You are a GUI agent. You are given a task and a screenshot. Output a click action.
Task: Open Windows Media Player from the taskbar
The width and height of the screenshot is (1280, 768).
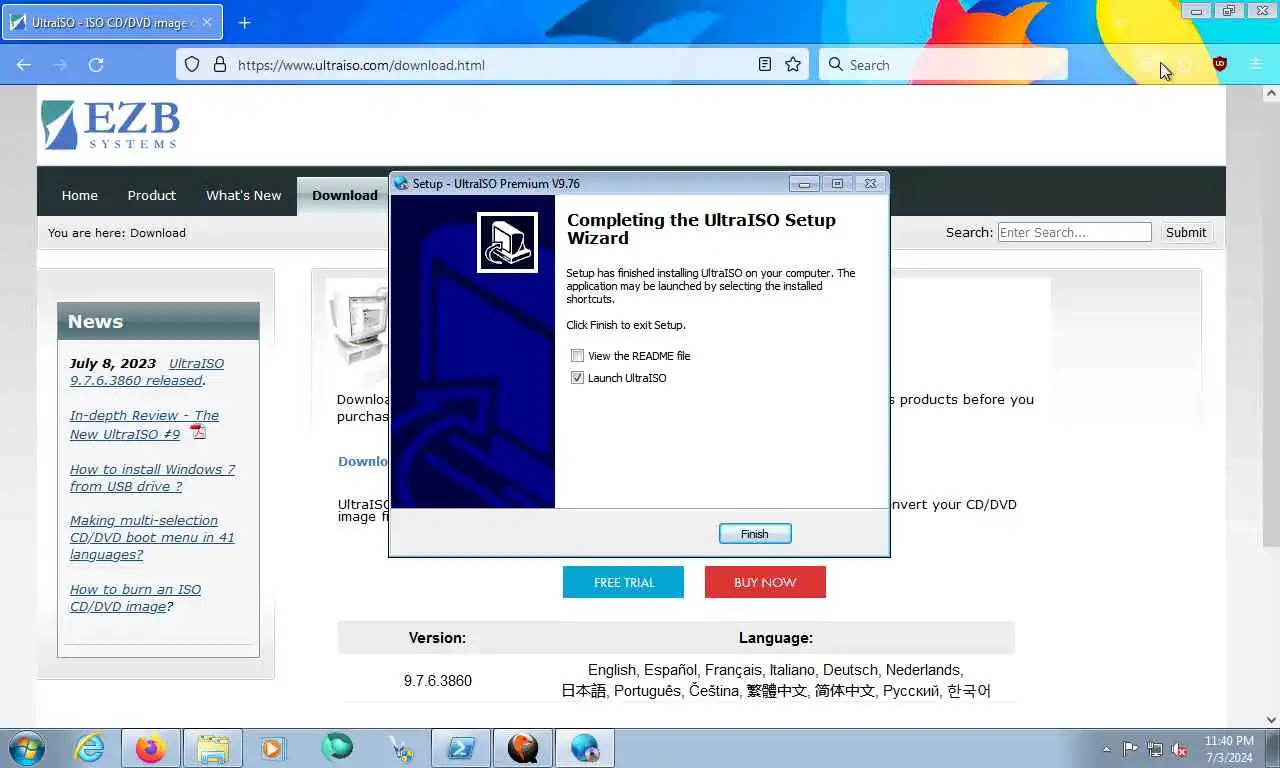pos(273,748)
